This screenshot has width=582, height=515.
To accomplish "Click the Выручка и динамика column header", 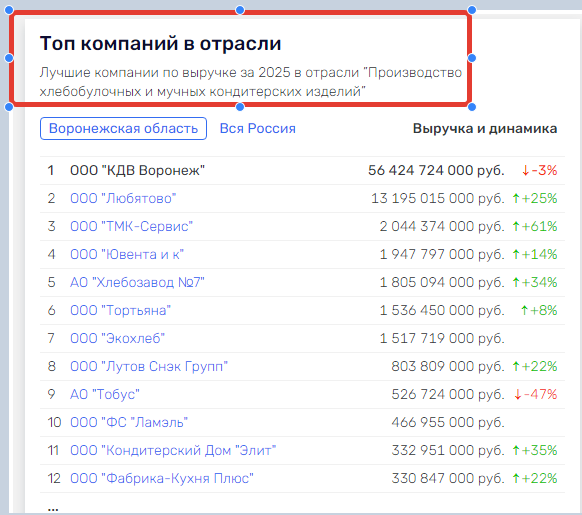I will click(x=485, y=128).
